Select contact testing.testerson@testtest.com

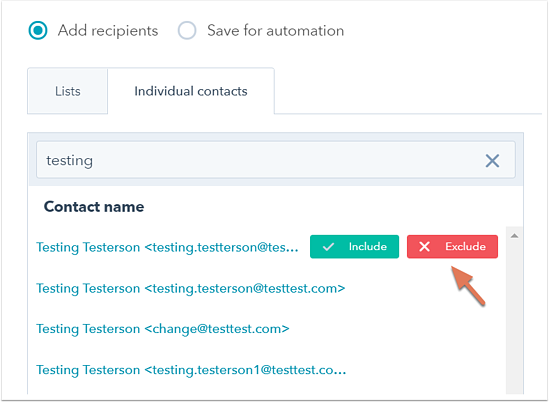[191, 289]
